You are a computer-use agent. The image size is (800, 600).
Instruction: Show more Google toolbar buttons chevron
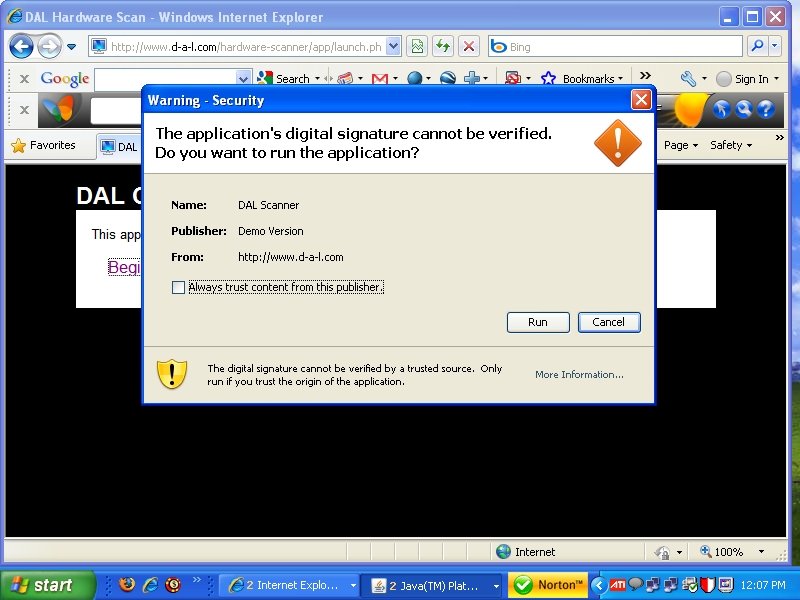pos(645,76)
